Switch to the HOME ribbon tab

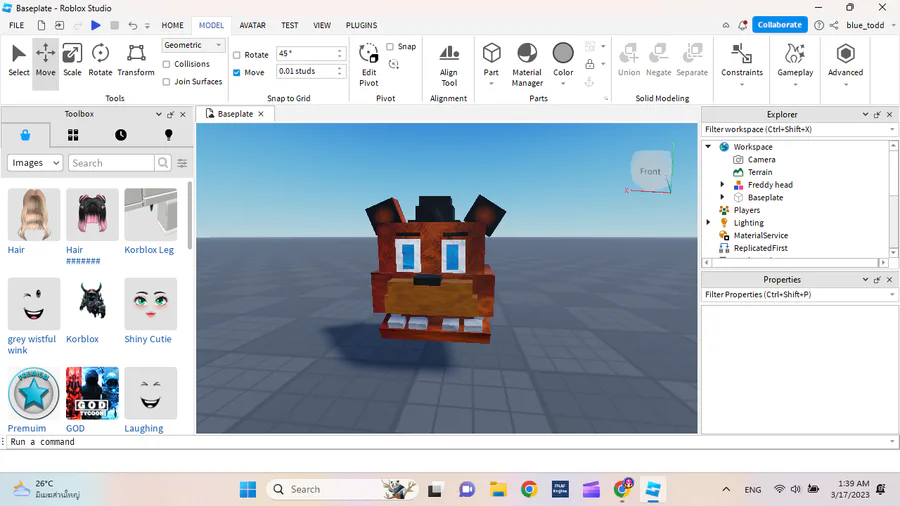172,25
